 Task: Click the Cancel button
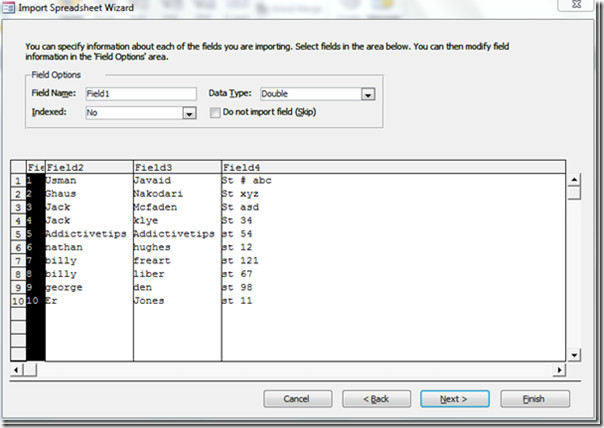pyautogui.click(x=297, y=399)
